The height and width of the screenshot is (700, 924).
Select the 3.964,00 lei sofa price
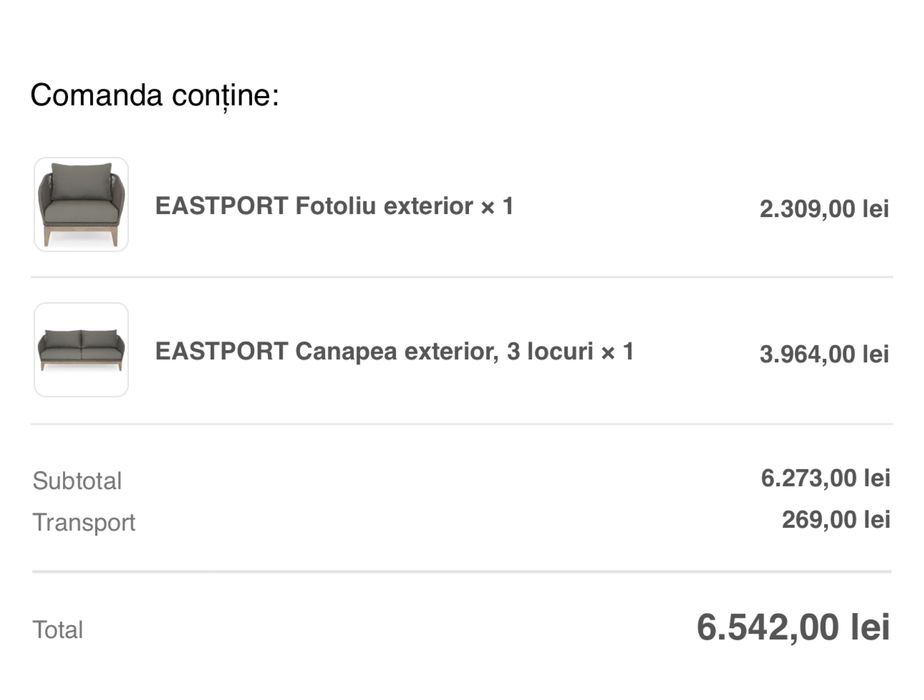pos(824,354)
